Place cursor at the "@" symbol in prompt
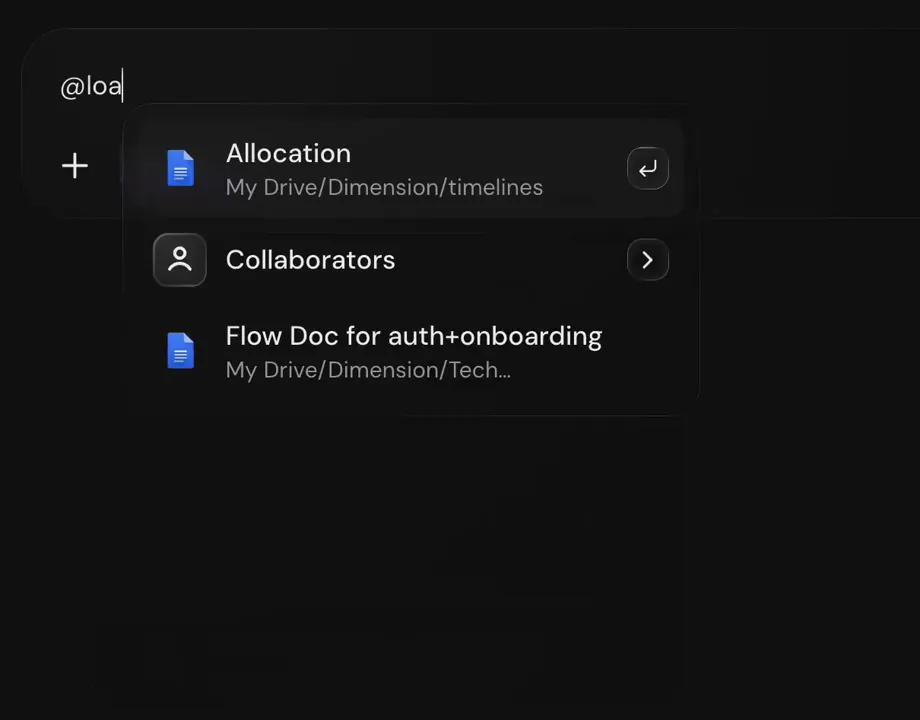Image resolution: width=920 pixels, height=720 pixels. click(72, 87)
